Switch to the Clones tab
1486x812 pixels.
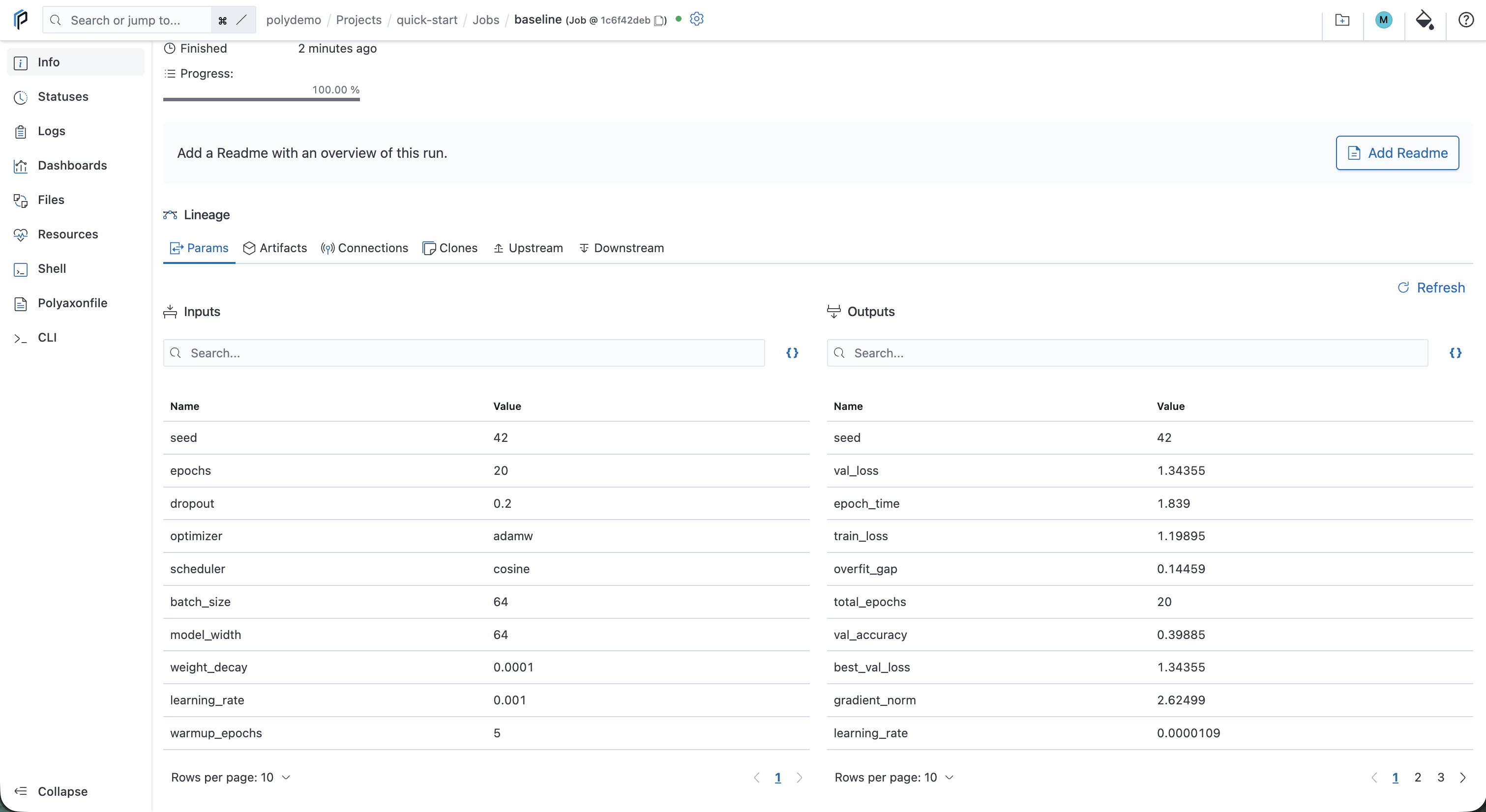click(x=450, y=248)
